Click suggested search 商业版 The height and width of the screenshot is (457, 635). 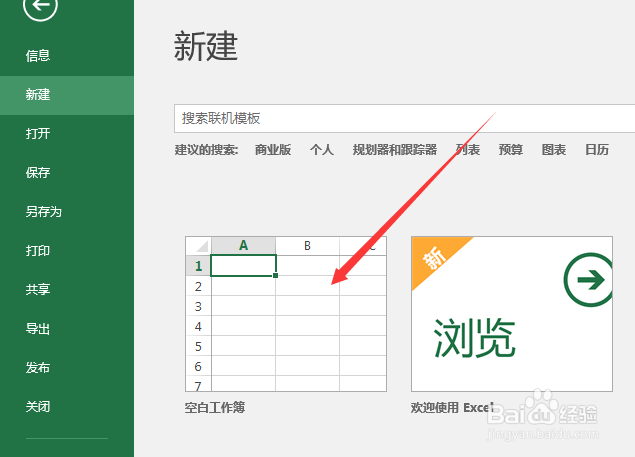click(273, 150)
